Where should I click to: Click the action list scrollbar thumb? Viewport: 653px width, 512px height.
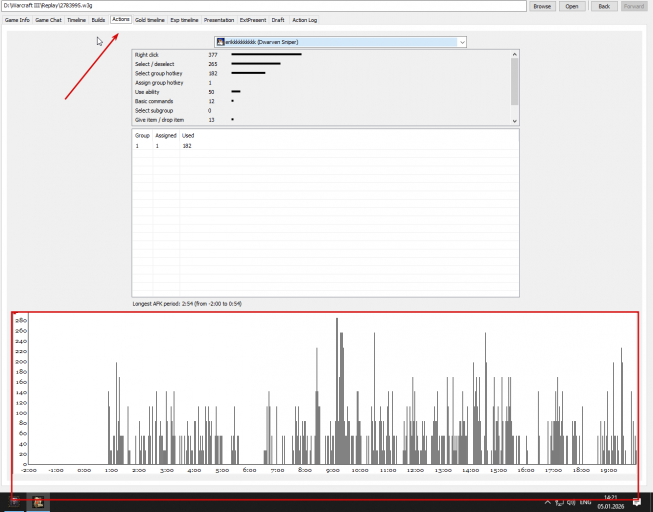[x=514, y=81]
